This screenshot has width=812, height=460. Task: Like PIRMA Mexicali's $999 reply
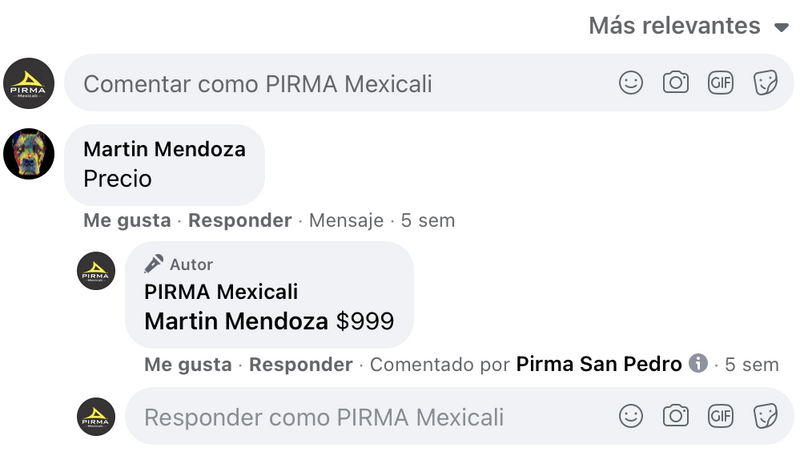[x=188, y=365]
